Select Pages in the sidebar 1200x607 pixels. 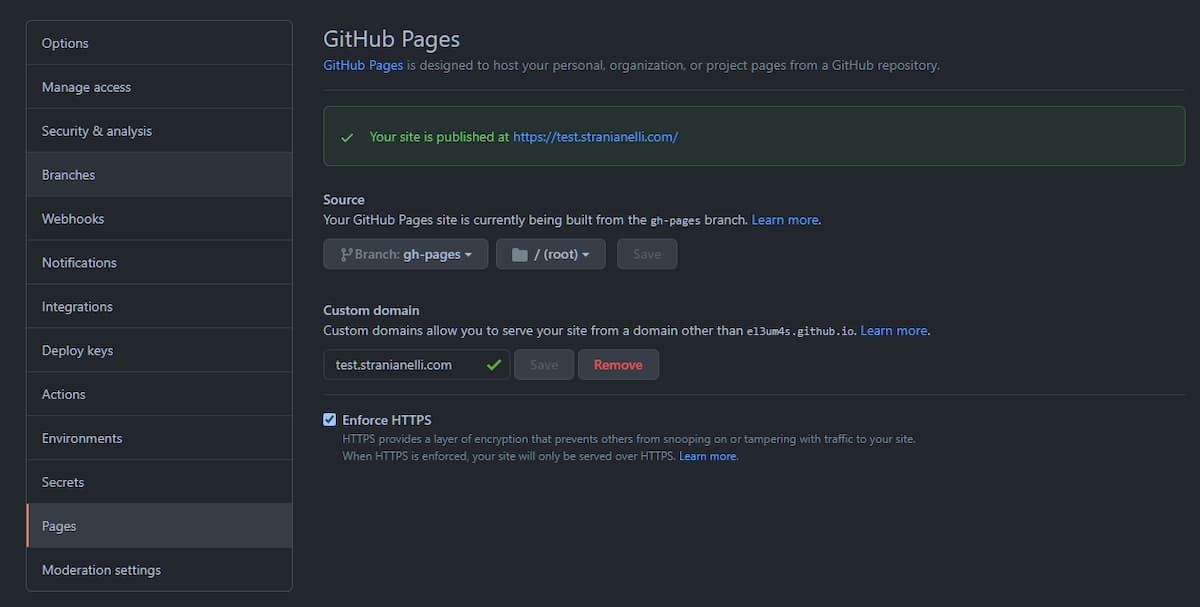coord(159,526)
